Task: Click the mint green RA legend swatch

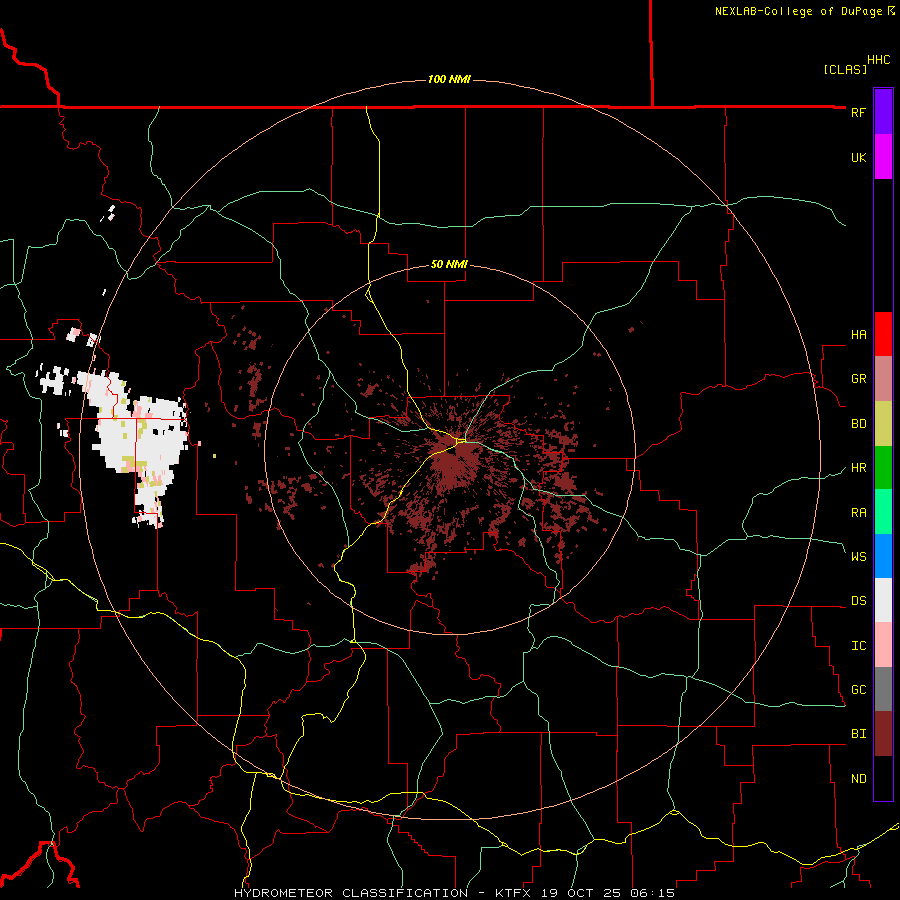Action: tap(883, 512)
